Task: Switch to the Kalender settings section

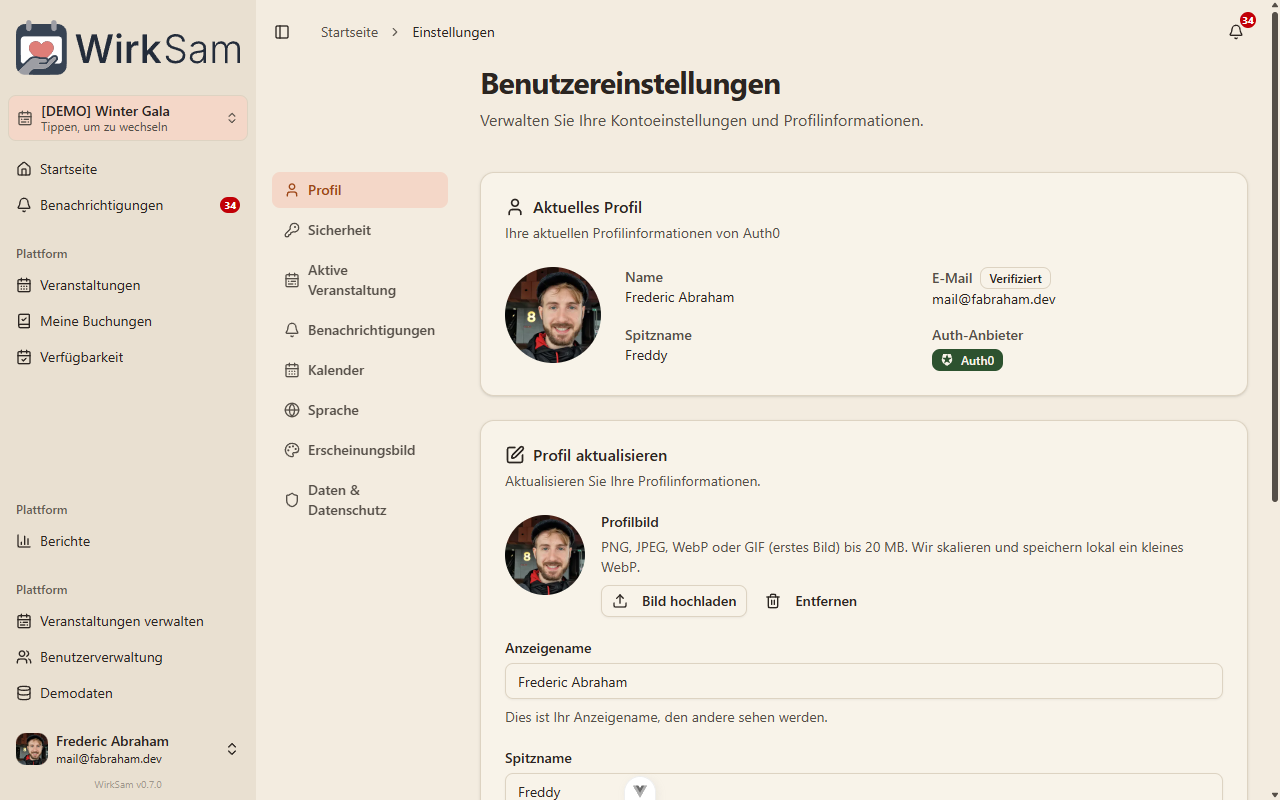Action: (360, 370)
